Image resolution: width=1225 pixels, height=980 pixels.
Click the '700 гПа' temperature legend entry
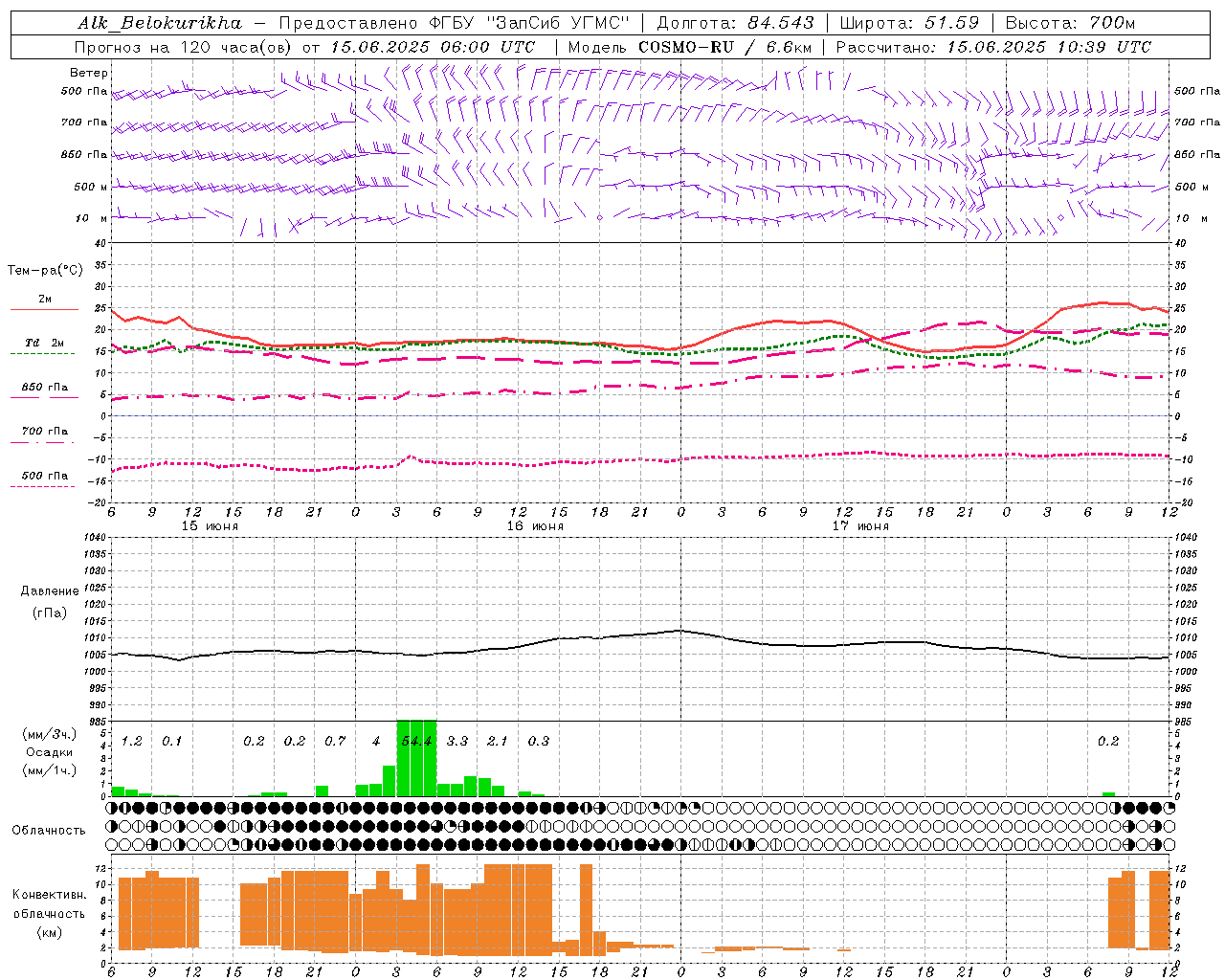45,432
